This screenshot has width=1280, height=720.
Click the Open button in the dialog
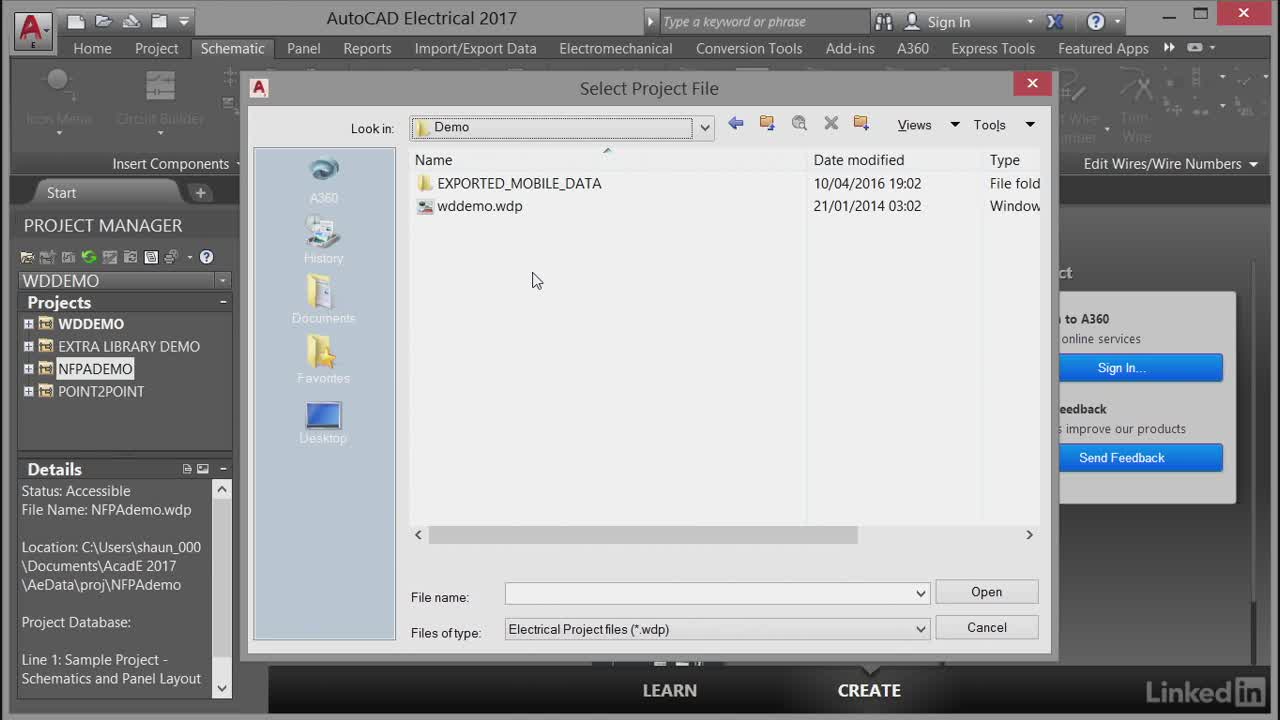pos(986,592)
